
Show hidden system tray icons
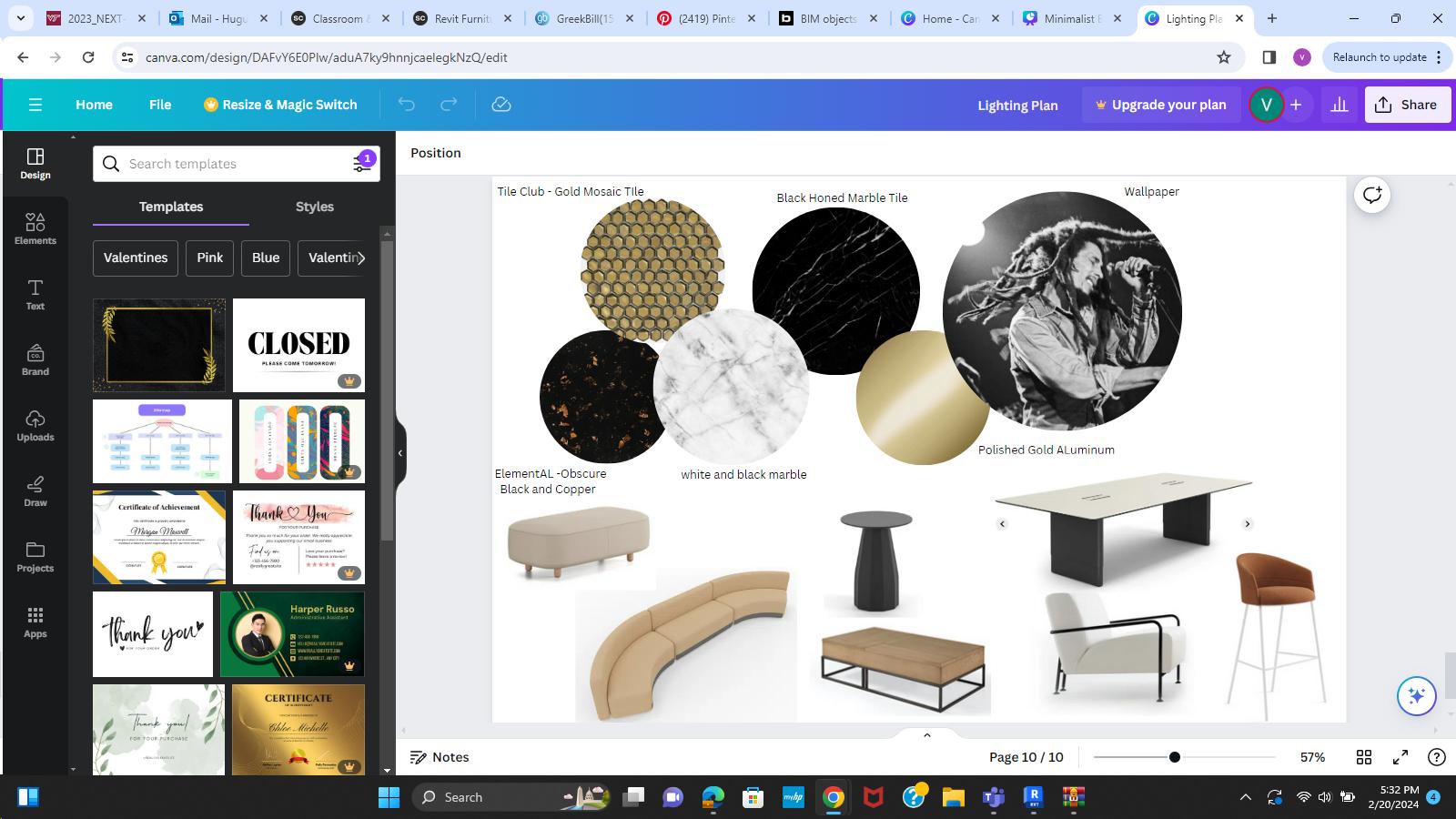[1246, 797]
